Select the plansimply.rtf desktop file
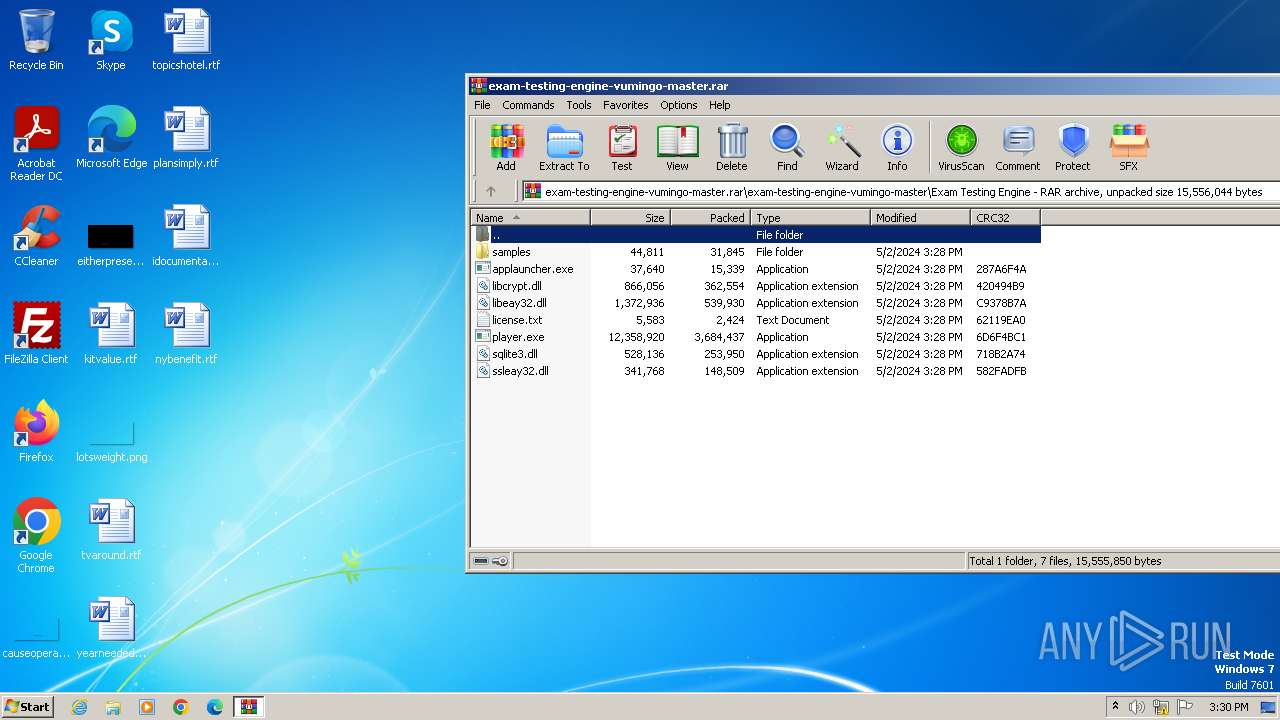 pyautogui.click(x=186, y=138)
